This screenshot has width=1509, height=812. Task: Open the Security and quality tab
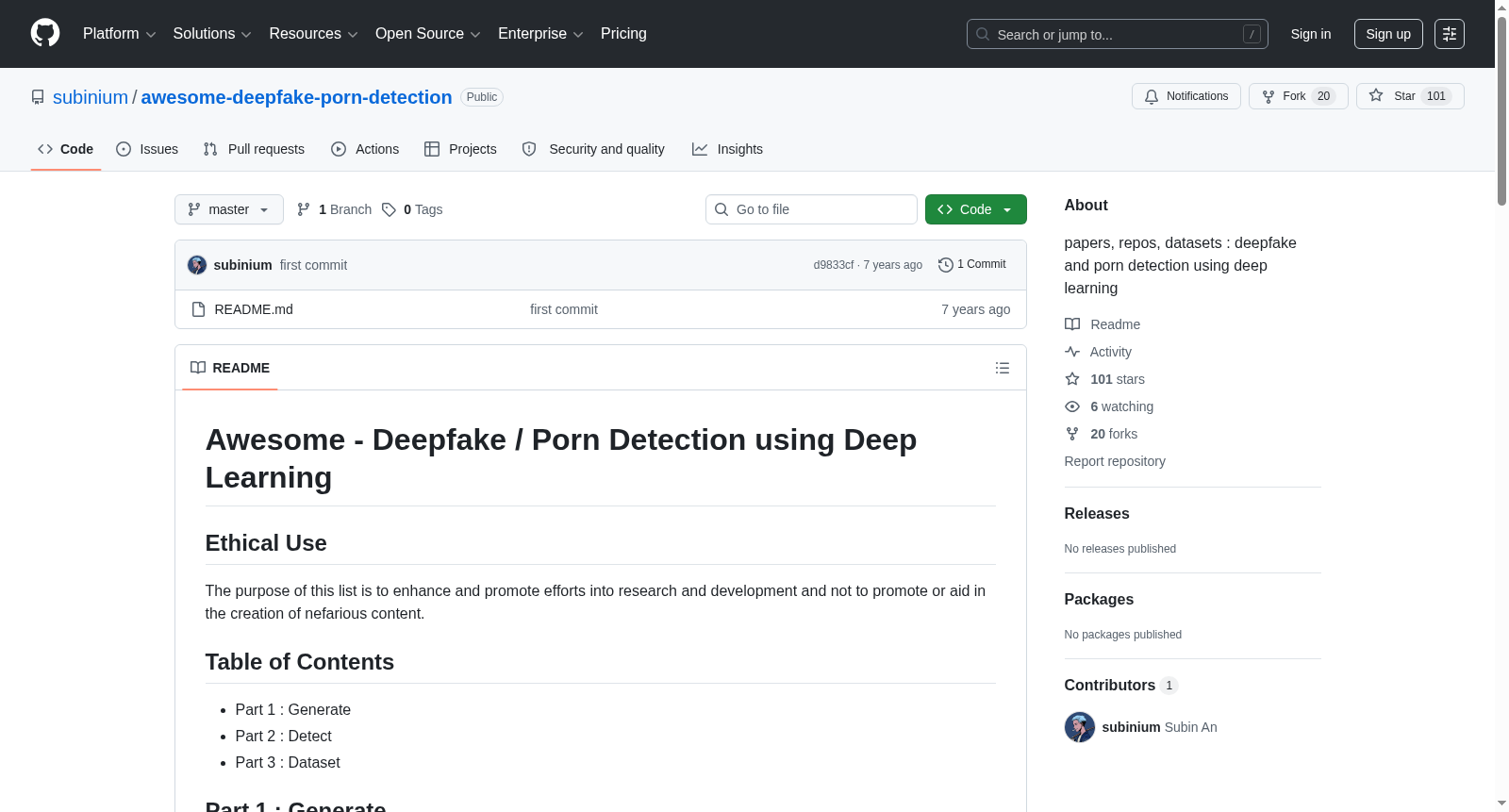click(x=593, y=149)
